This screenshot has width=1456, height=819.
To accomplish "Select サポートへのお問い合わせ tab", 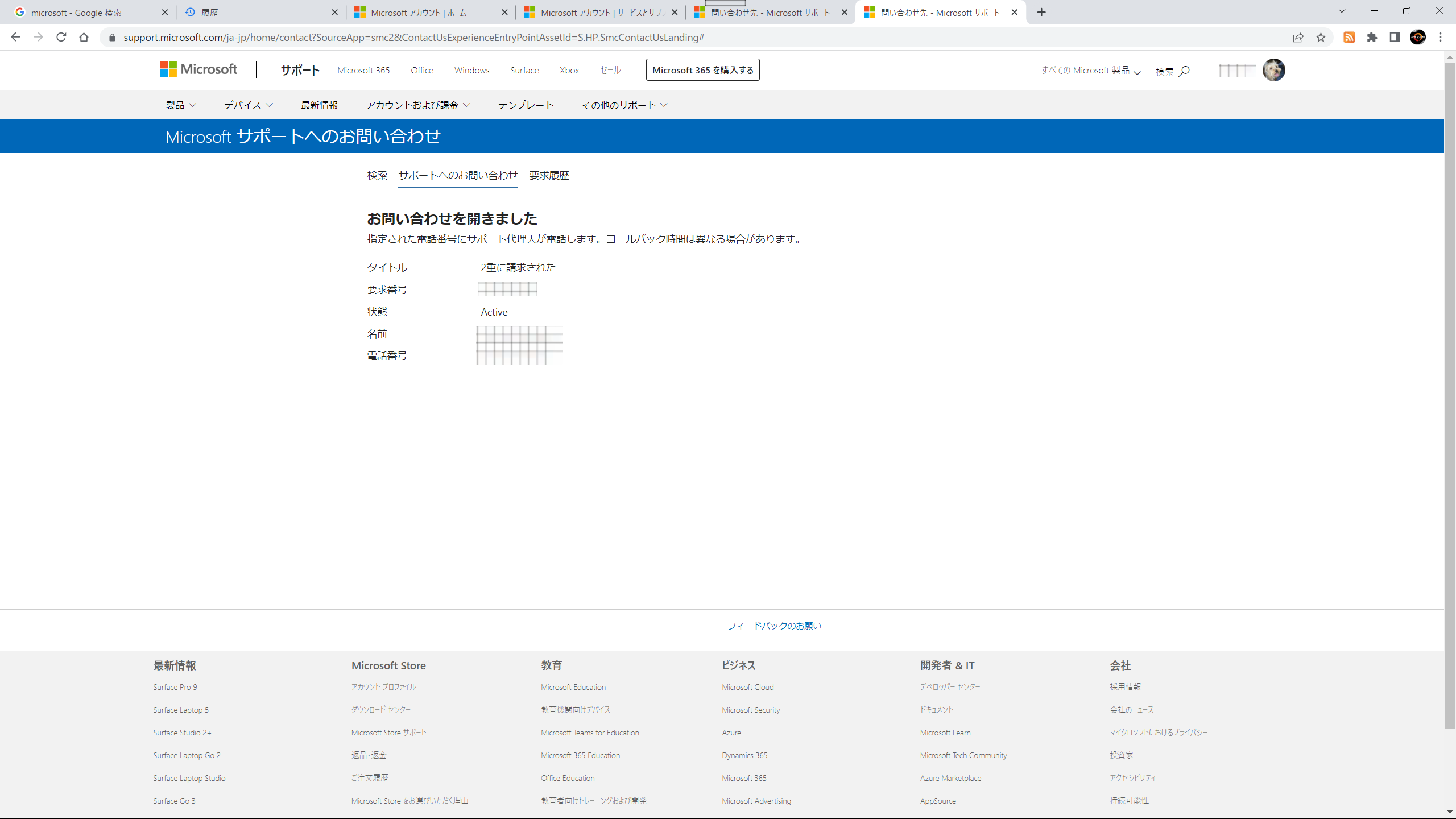I will tap(458, 175).
